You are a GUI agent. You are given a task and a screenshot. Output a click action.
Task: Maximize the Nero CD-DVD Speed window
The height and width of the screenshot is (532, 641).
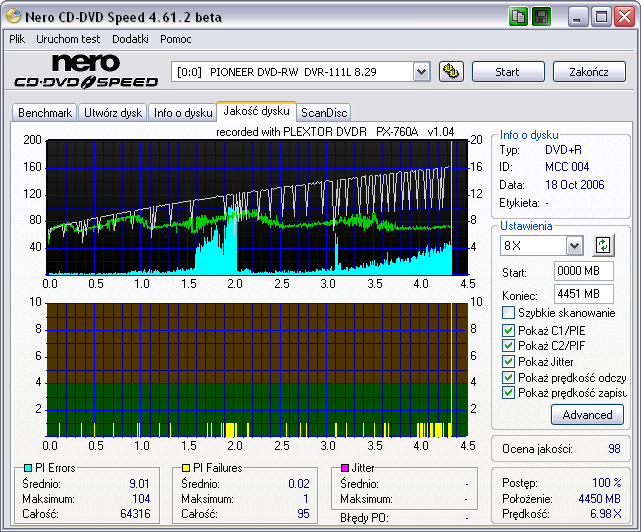coord(601,17)
